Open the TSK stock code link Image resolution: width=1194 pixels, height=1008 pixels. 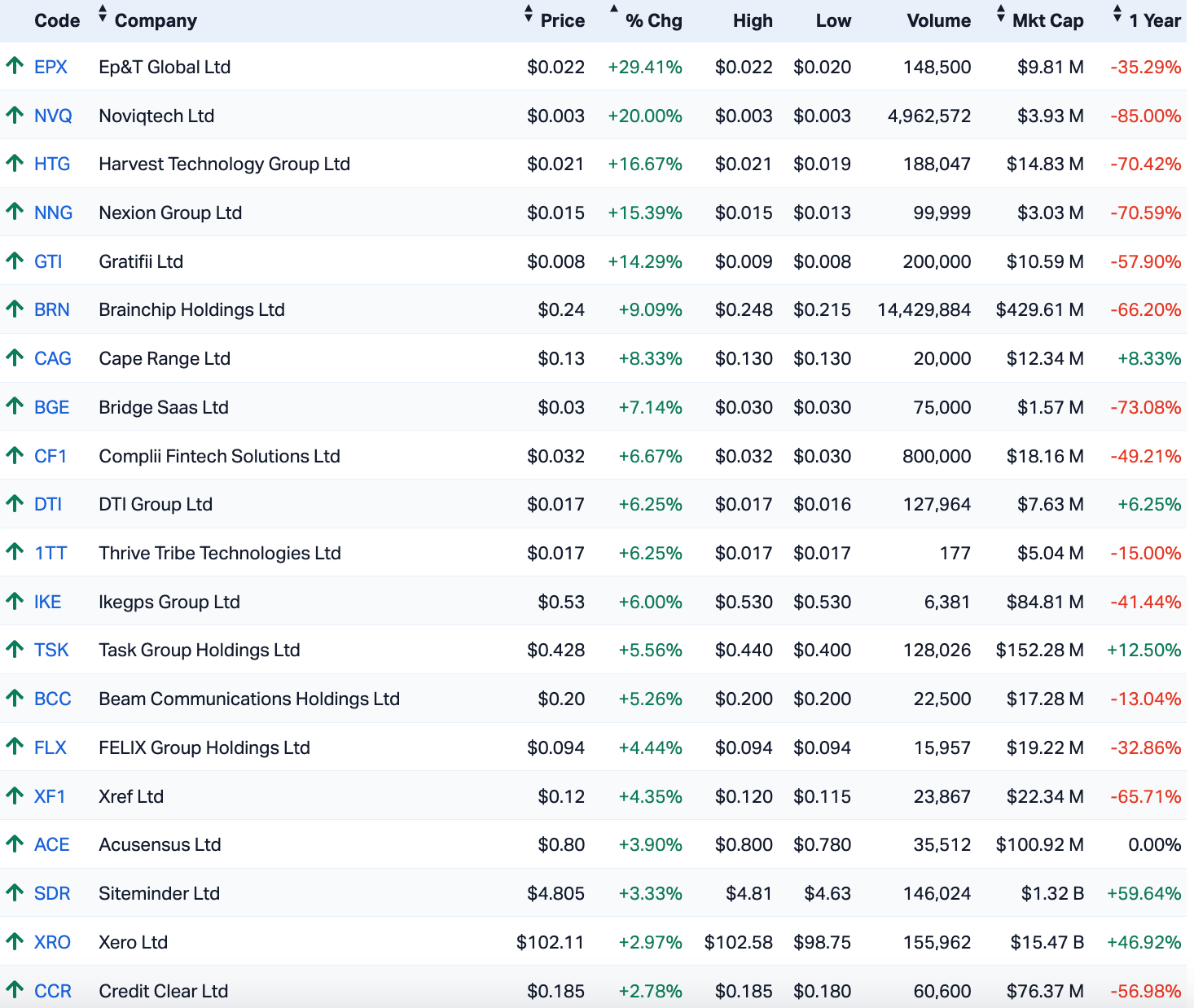click(x=51, y=650)
